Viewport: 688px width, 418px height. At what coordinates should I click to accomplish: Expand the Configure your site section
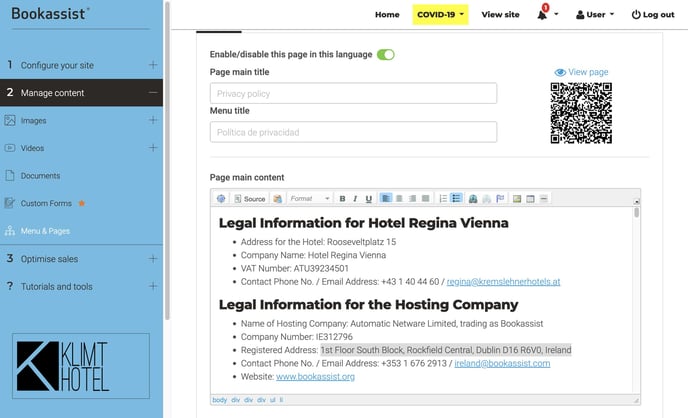point(152,65)
